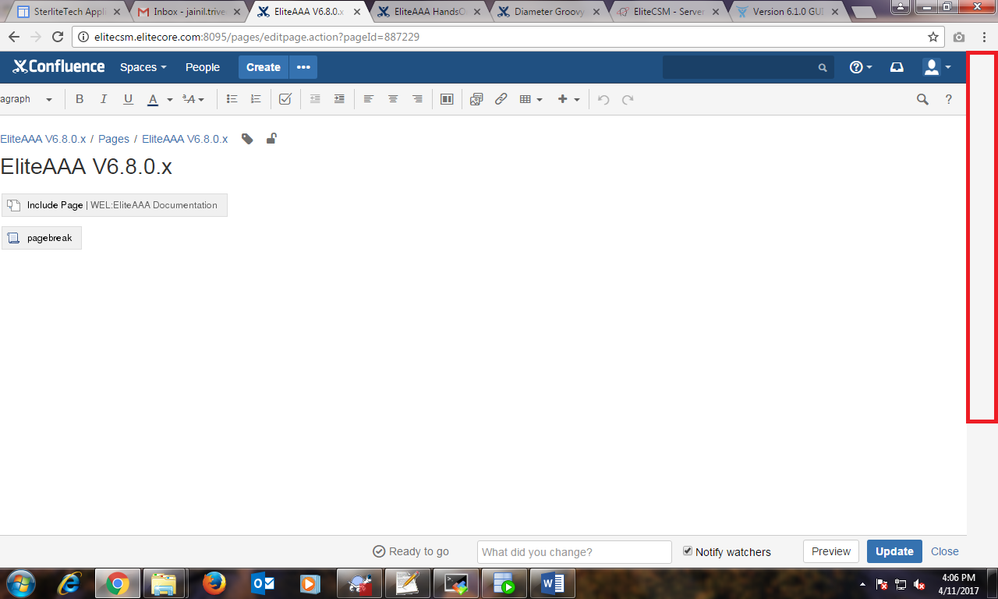Preview the page
Screen dimensions: 998x599
831,551
